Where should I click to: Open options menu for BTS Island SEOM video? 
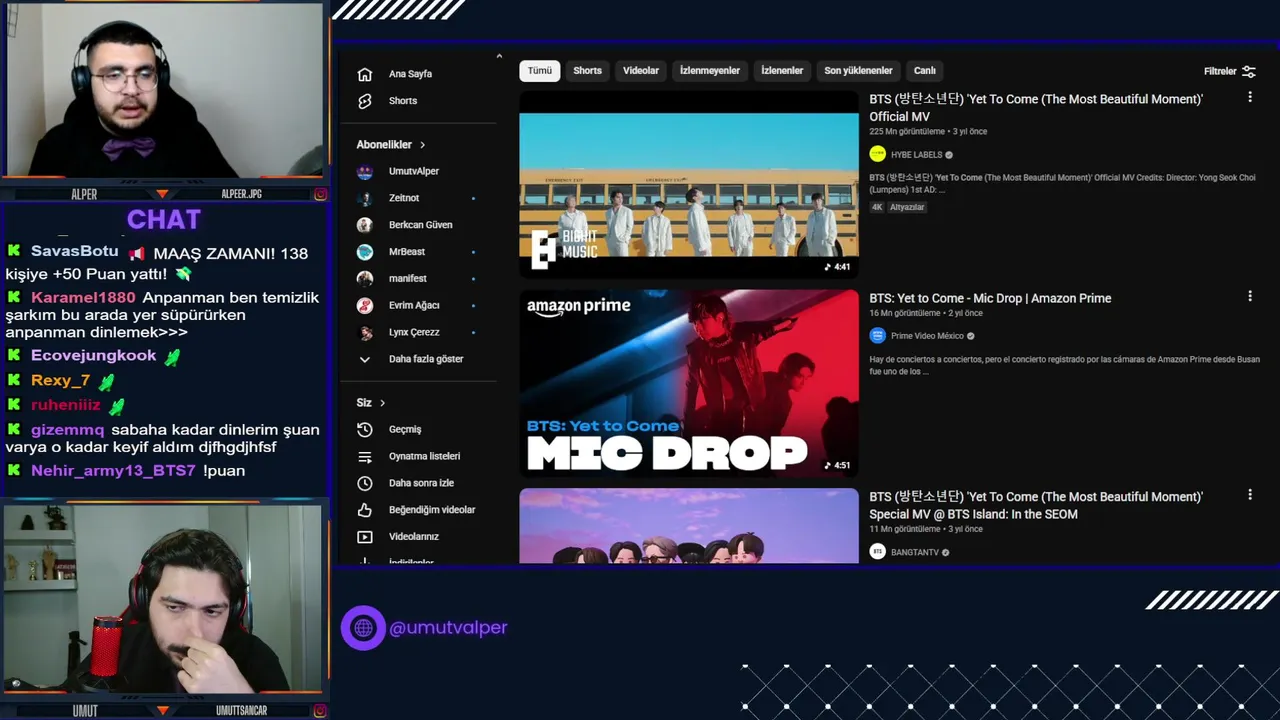(1250, 494)
